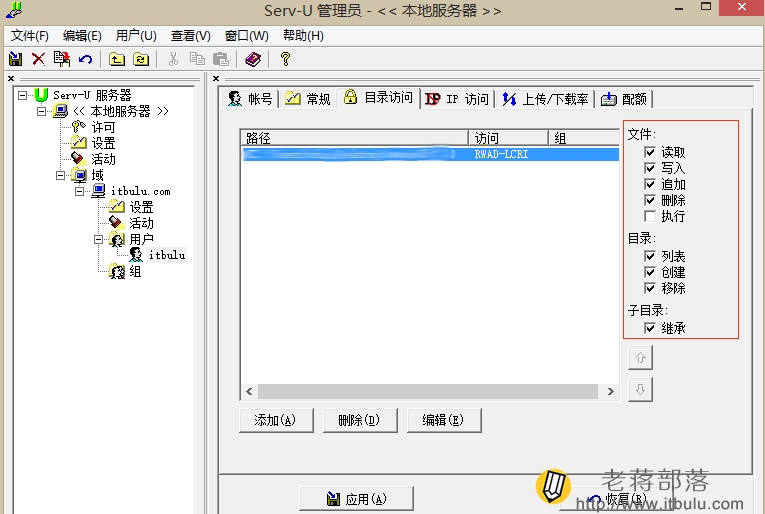The height and width of the screenshot is (514, 765).
Task: Open 许可 under local server
Action: pyautogui.click(x=103, y=127)
